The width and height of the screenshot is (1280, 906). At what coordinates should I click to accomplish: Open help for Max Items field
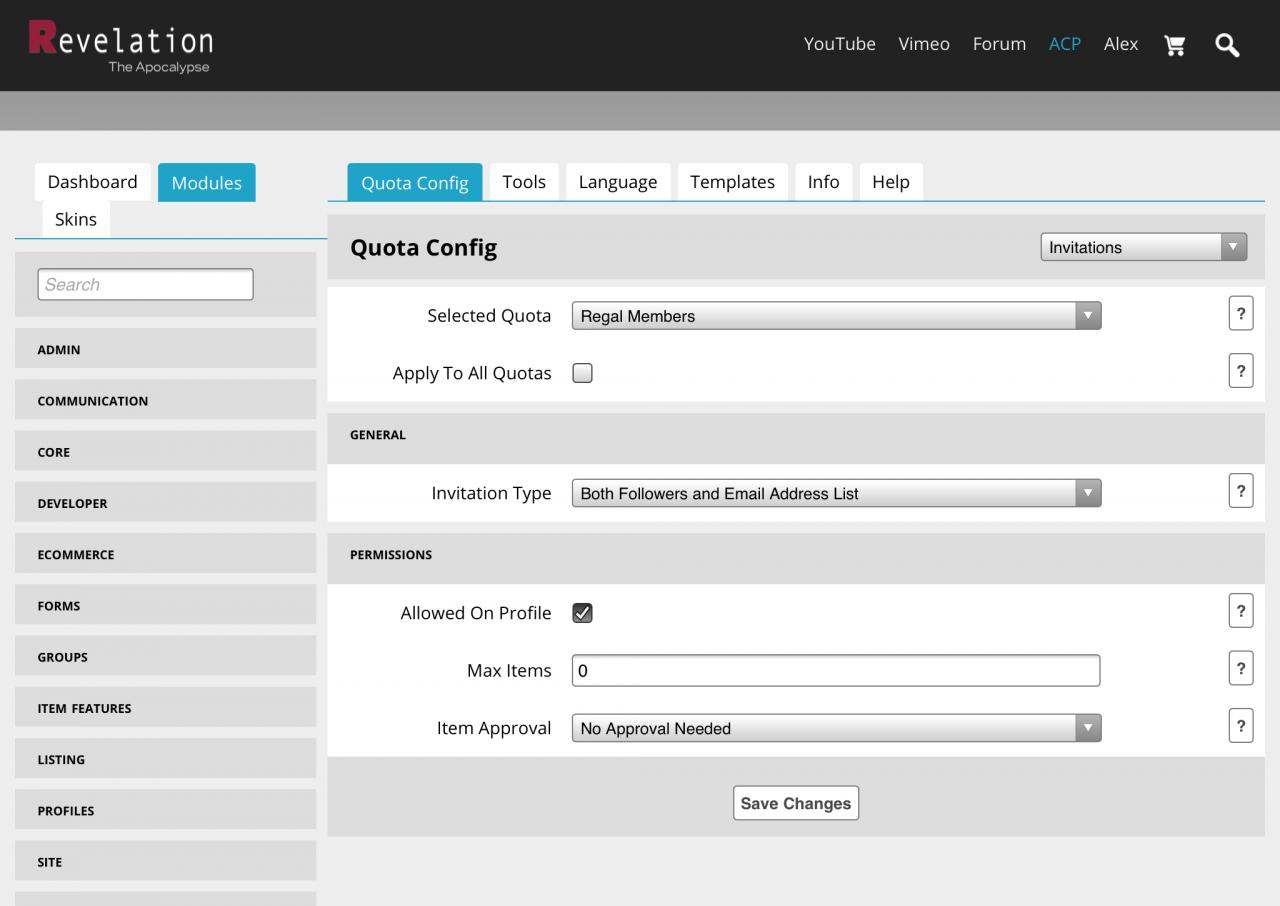1240,669
